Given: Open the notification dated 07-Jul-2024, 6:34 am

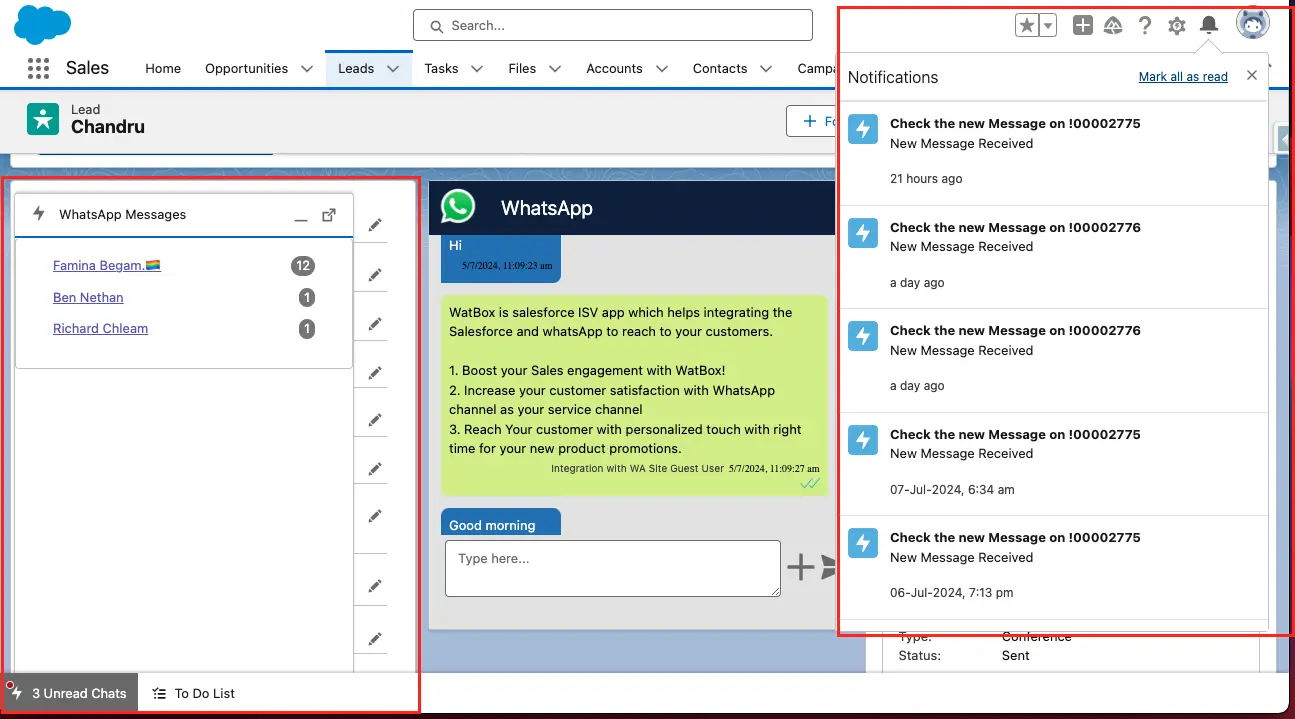Looking at the screenshot, I should [x=1053, y=463].
